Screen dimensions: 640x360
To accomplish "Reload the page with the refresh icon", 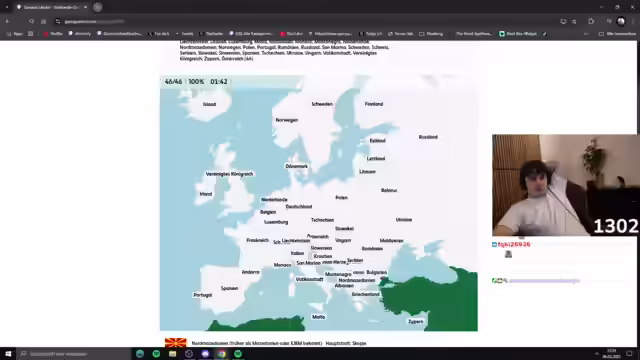I will pyautogui.click(x=31, y=21).
